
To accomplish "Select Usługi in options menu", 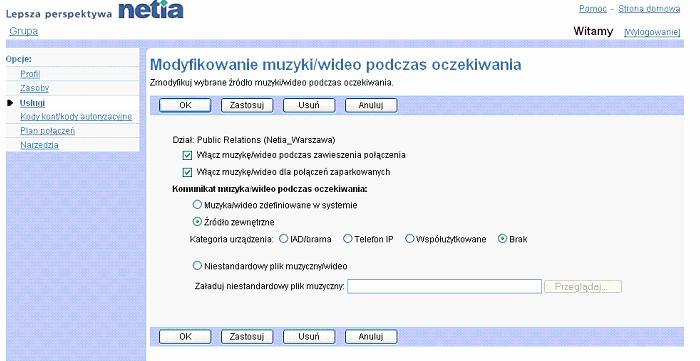I will tap(32, 103).
